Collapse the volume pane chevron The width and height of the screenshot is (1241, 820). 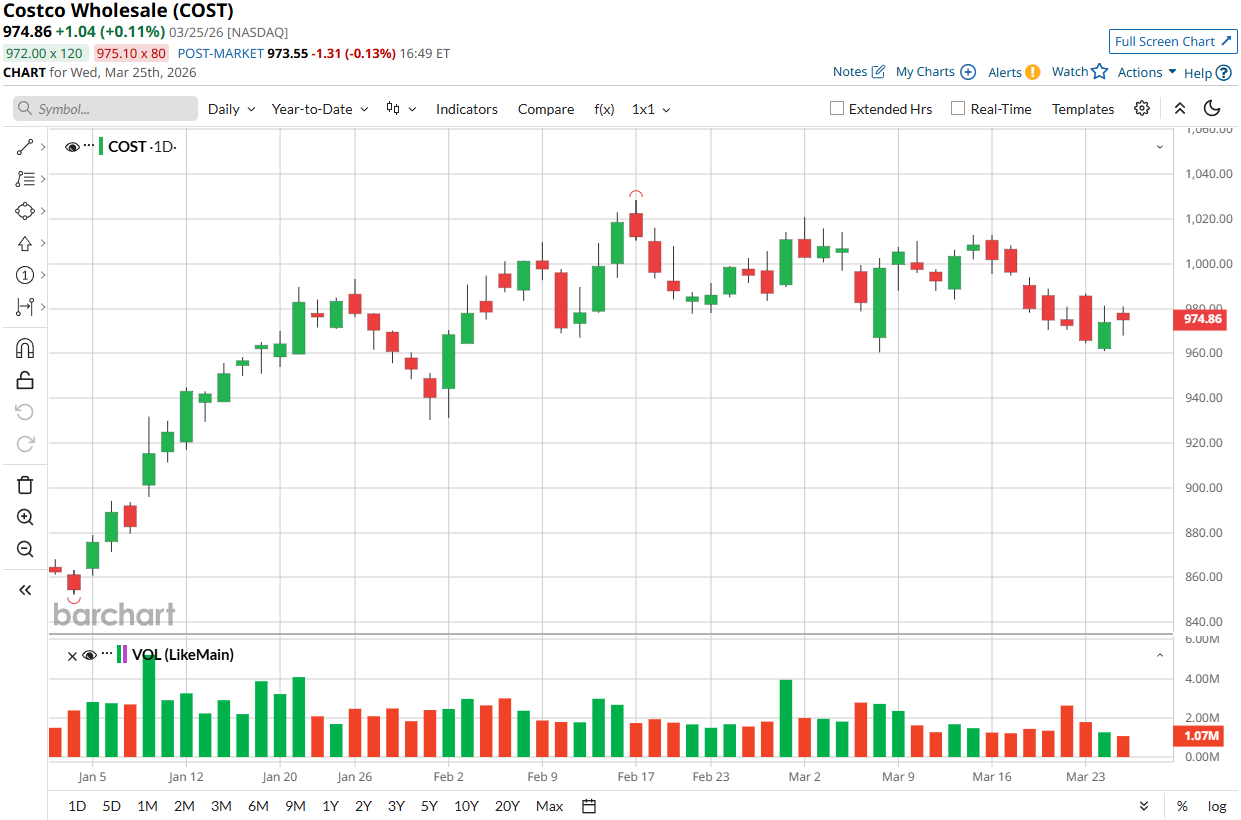(1160, 656)
